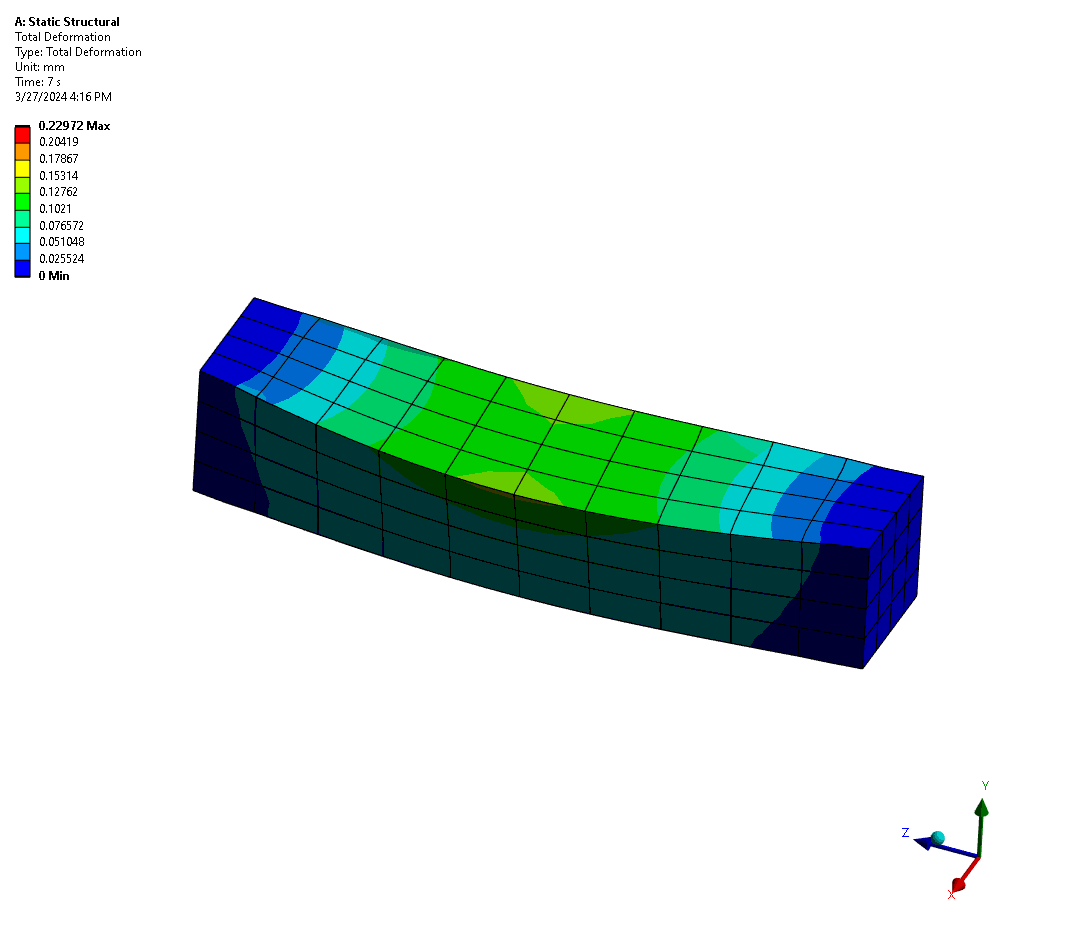Click the 0 Min legend value
The width and height of the screenshot is (1074, 942).
pos(54,275)
